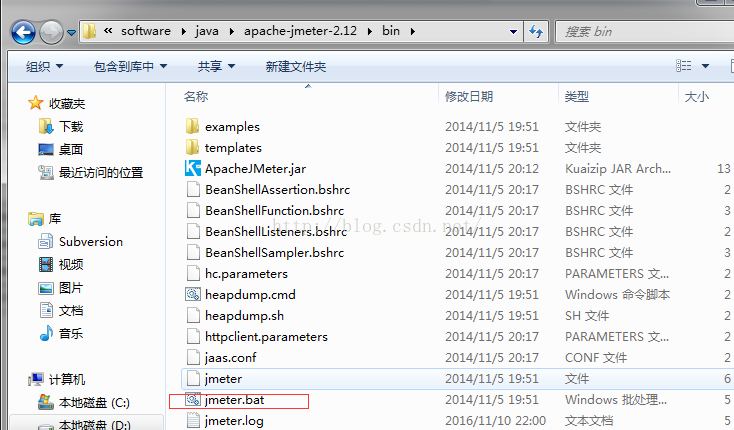The width and height of the screenshot is (734, 430).
Task: Create a folder with 新建文件夹
Action: coord(296,66)
